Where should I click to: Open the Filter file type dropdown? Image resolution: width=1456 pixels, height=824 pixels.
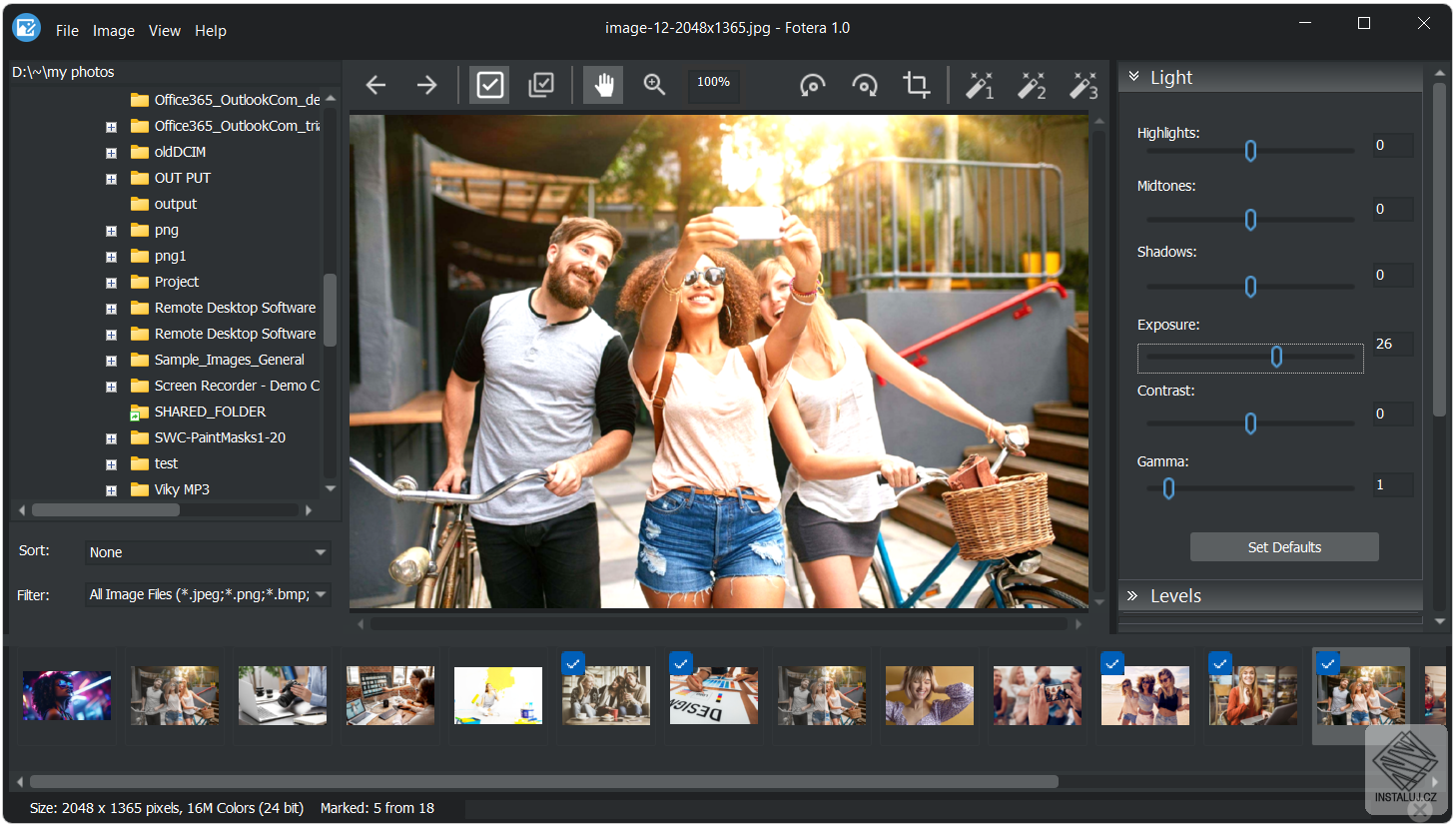[208, 594]
